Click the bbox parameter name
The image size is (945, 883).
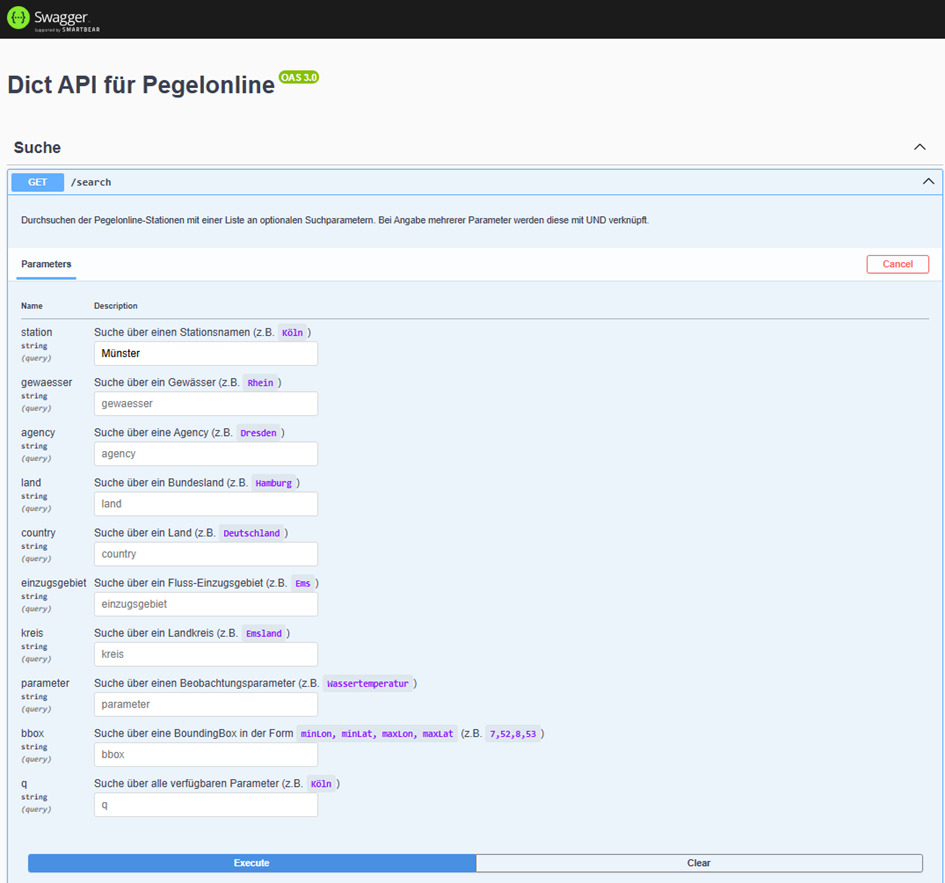tap(33, 733)
